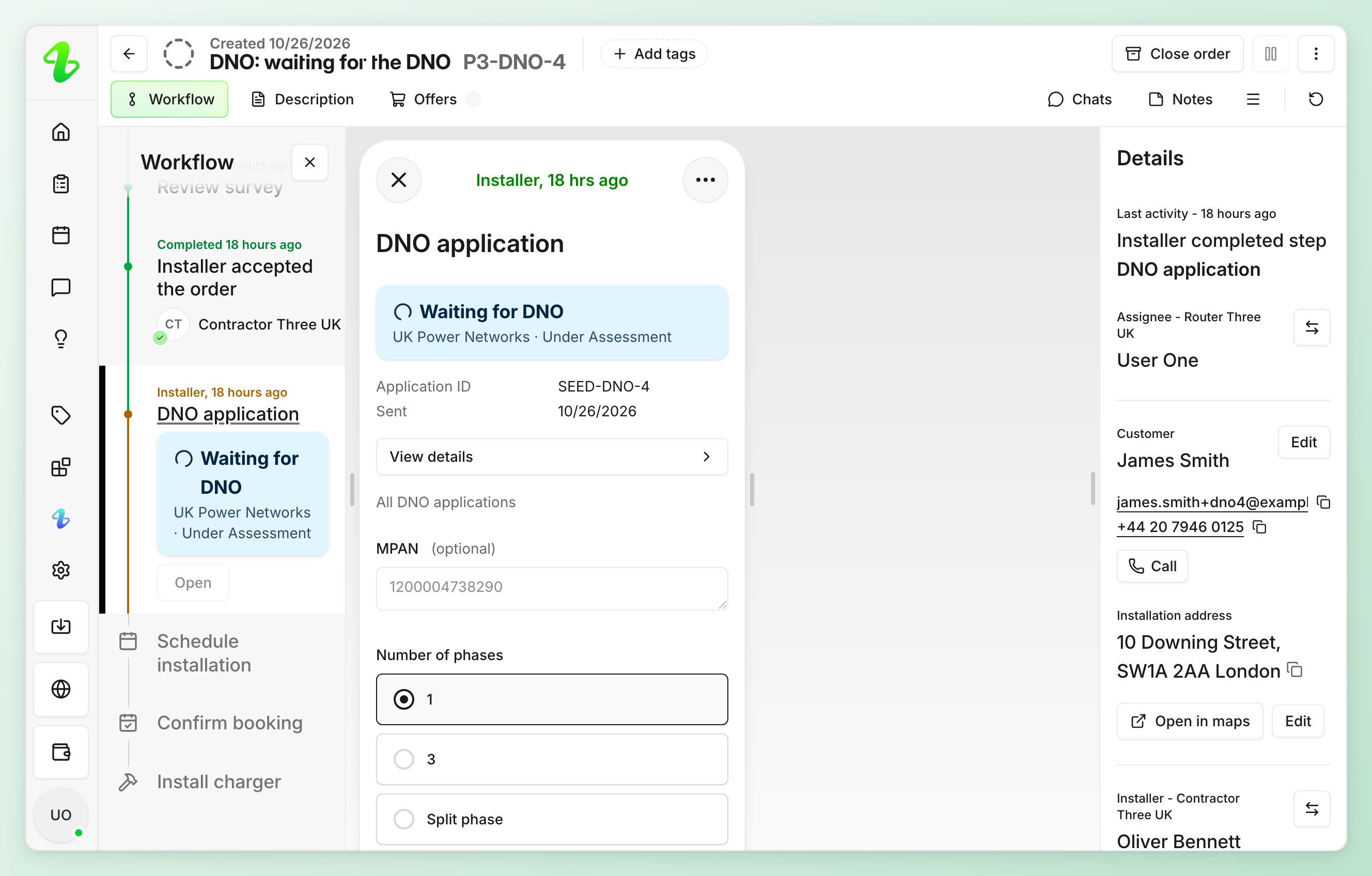The height and width of the screenshot is (876, 1372).
Task: Open the apps grid icon in sidebar
Action: [x=61, y=467]
